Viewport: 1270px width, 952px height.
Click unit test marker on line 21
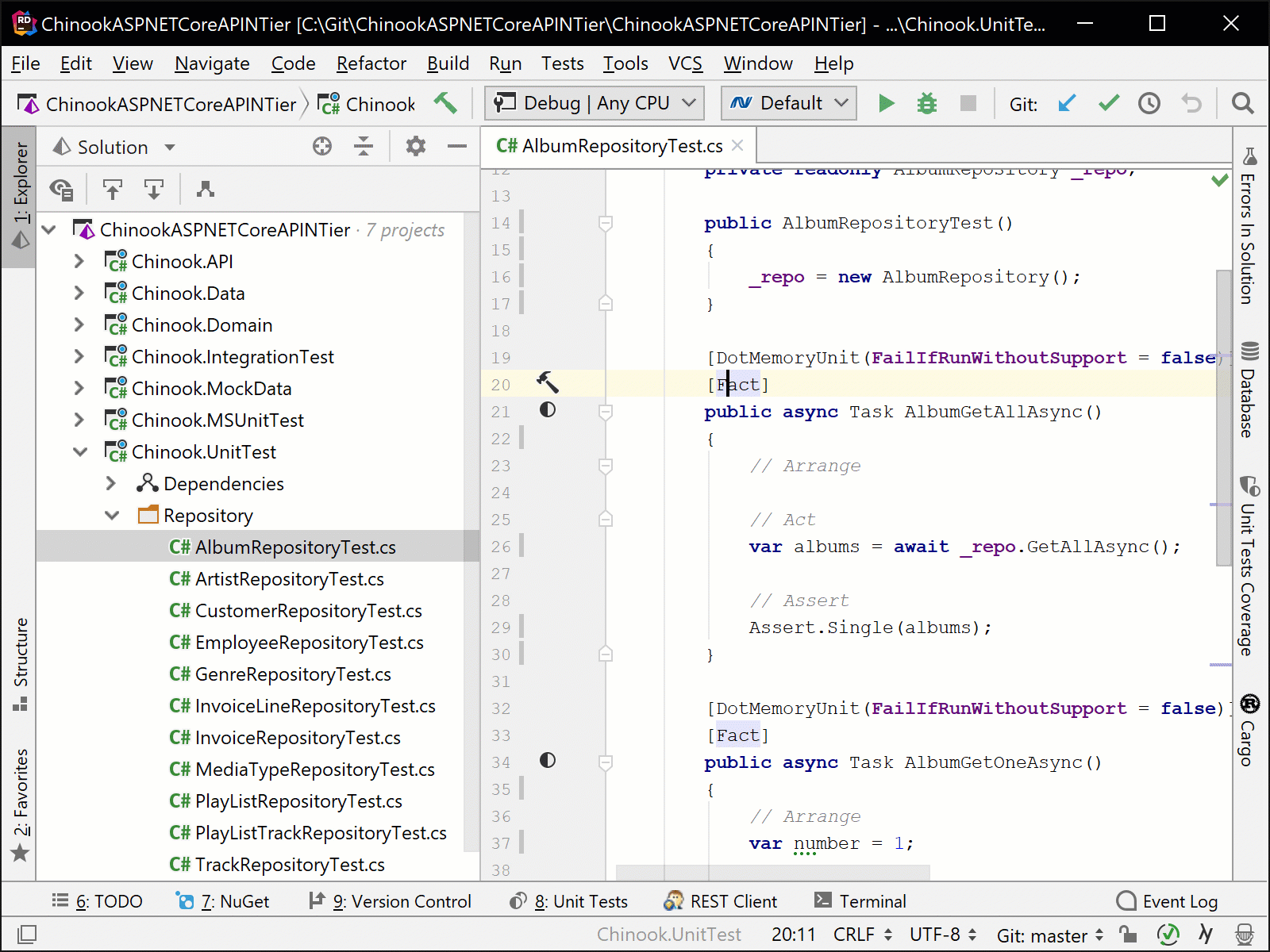pyautogui.click(x=548, y=409)
